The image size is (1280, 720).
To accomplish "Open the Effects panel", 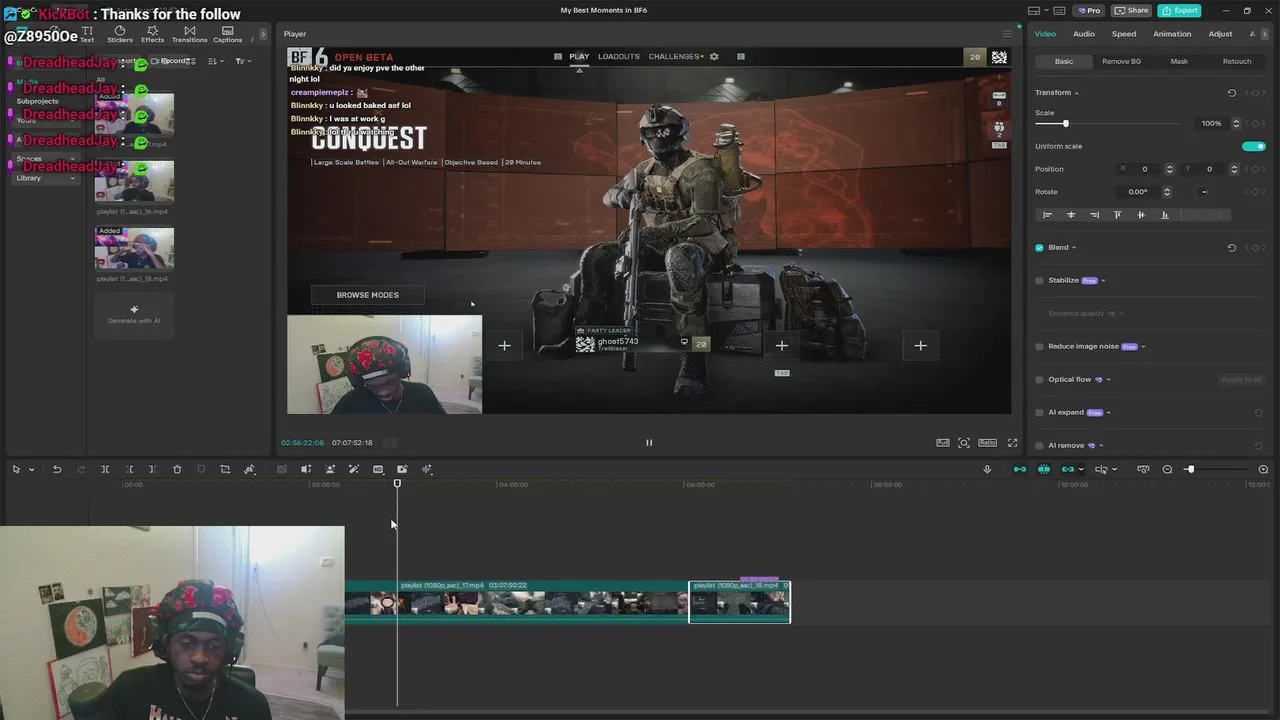I will pos(152,34).
